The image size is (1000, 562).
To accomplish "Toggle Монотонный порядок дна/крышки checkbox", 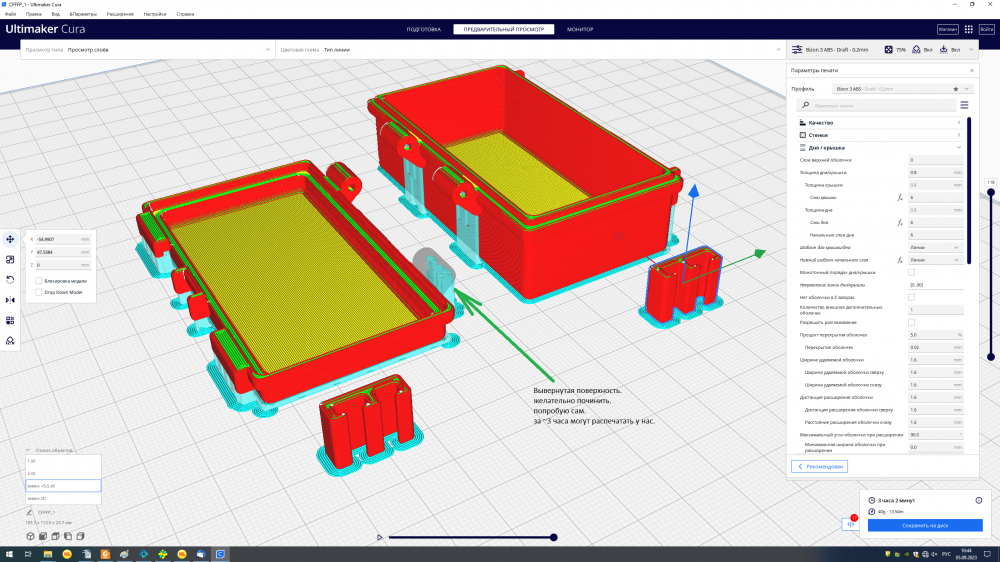I will click(x=911, y=272).
